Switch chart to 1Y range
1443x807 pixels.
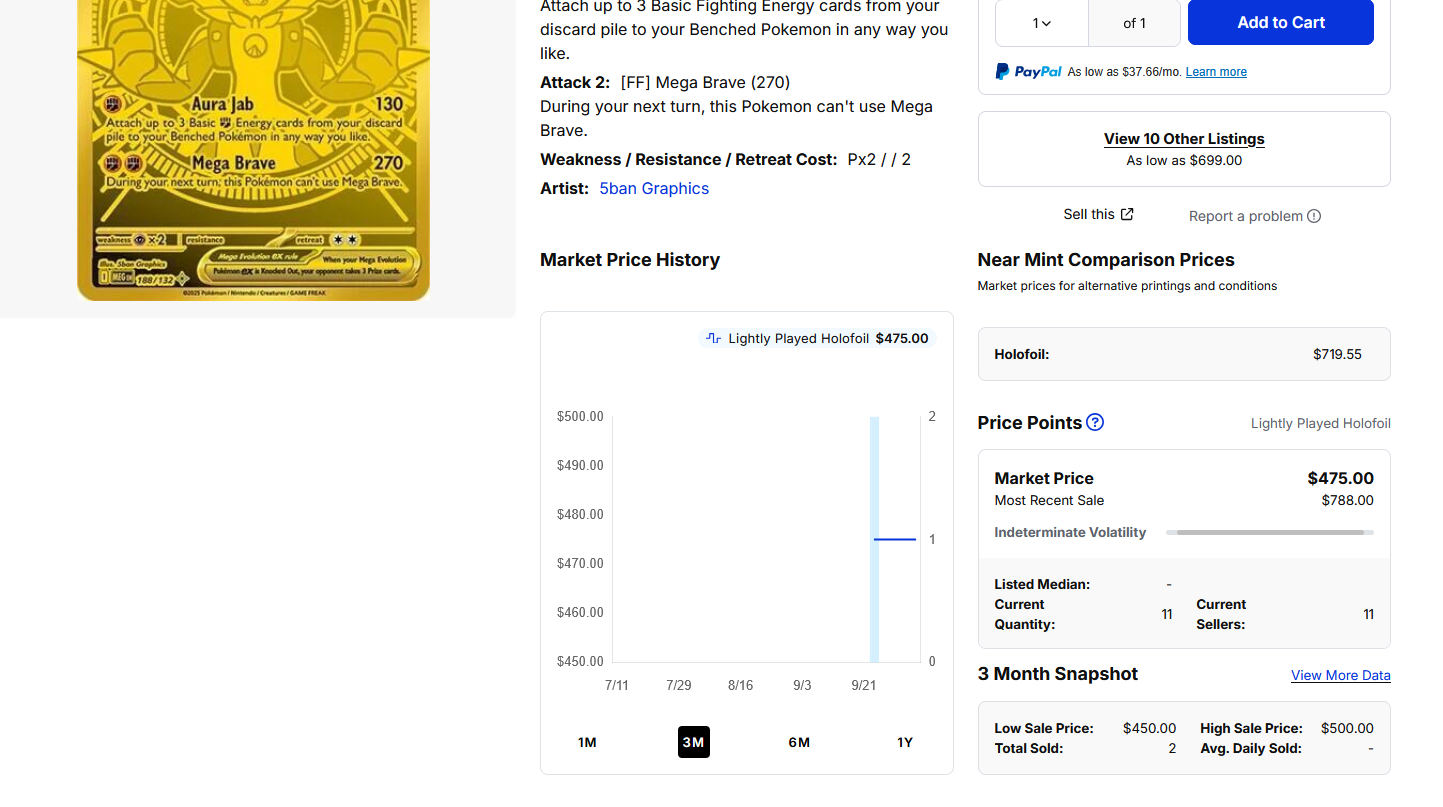pyautogui.click(x=905, y=742)
